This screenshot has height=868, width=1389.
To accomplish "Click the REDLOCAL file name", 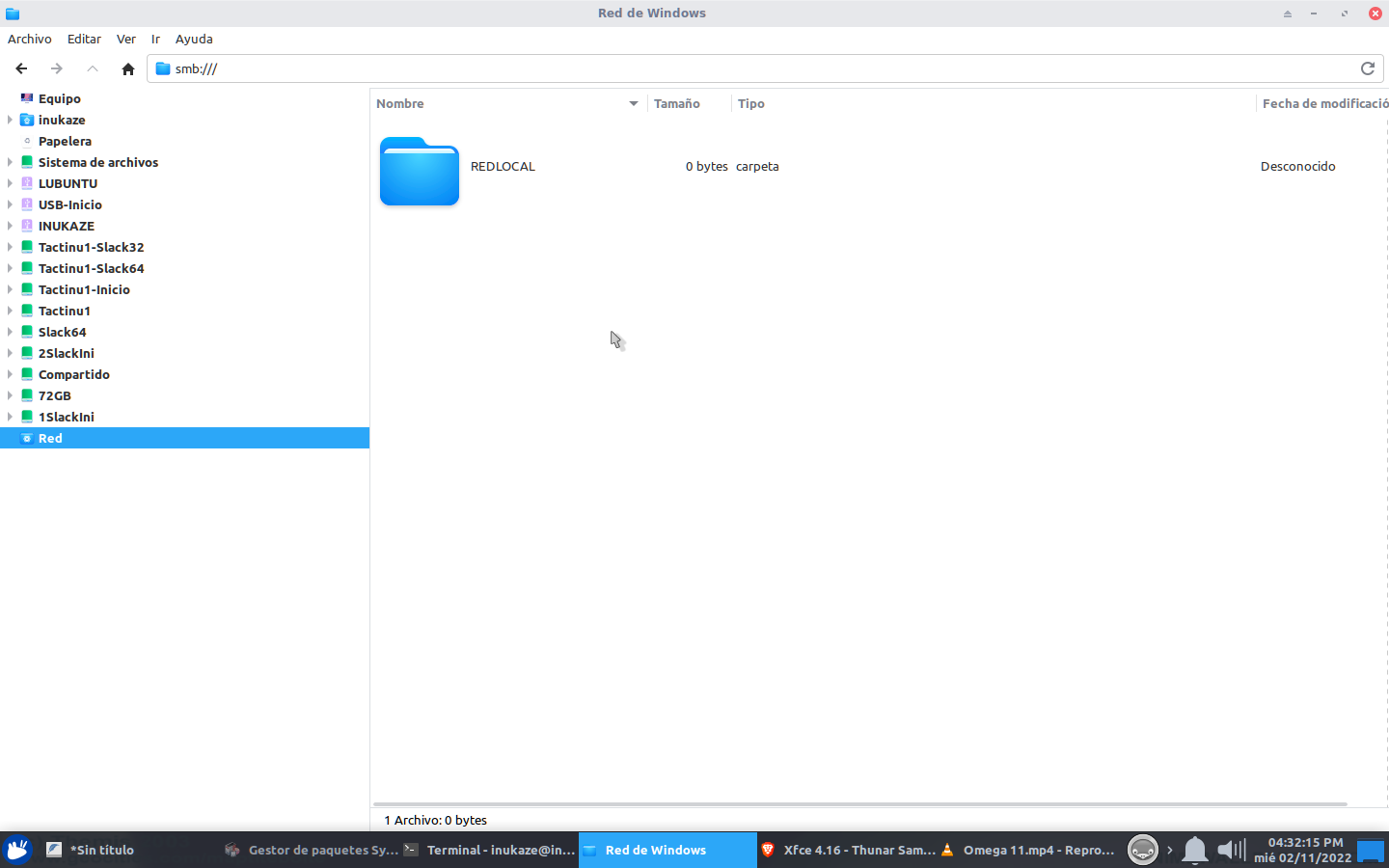I will (x=503, y=166).
